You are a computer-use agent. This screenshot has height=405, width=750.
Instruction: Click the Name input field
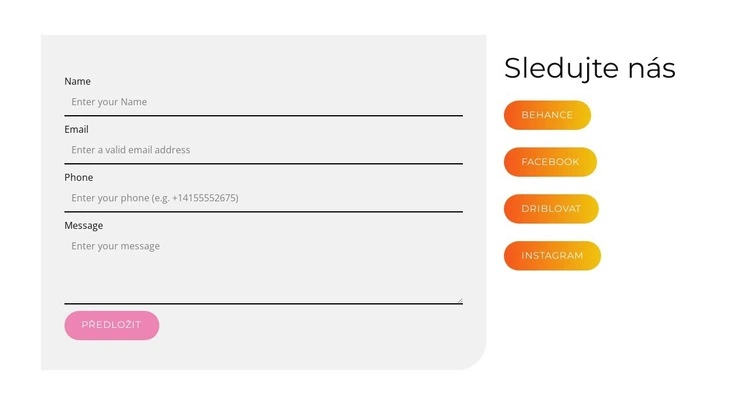pos(263,102)
